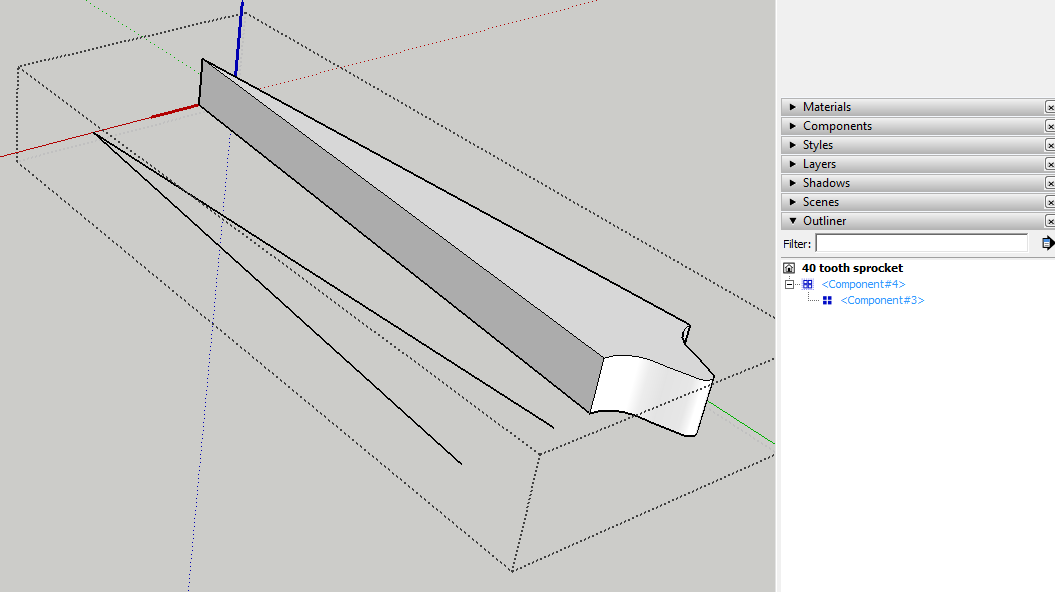Click the model house icon beside 40 tooth sprocket
Viewport: 1055px width, 592px height.
(x=789, y=268)
